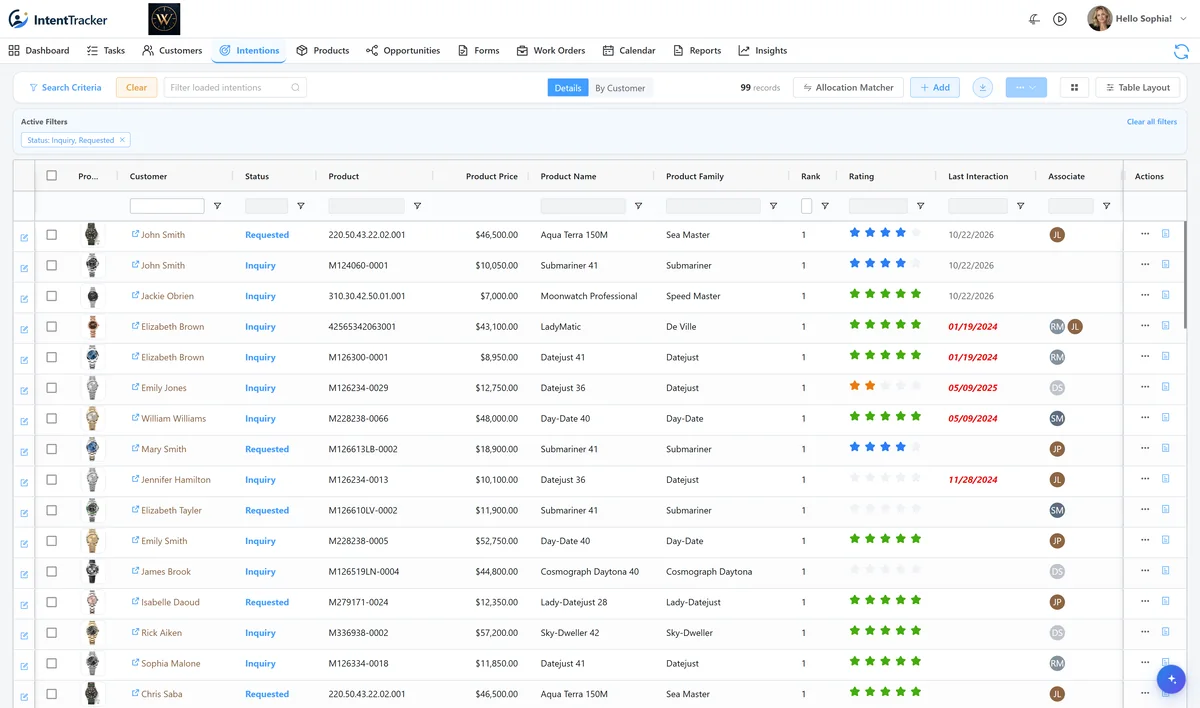Click the Customer column filter text box

click(167, 206)
